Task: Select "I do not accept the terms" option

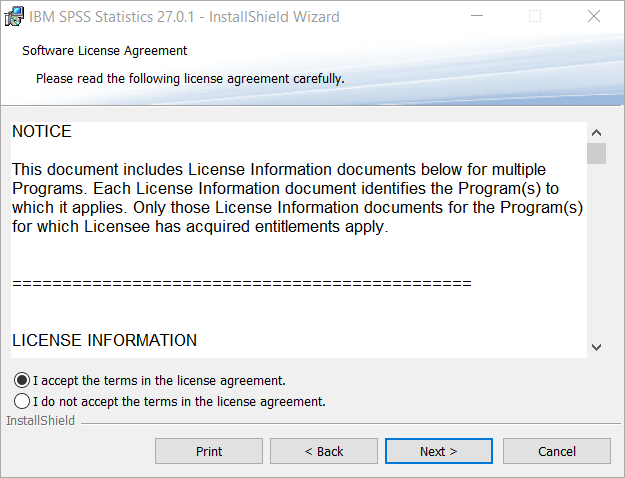Action: point(22,401)
